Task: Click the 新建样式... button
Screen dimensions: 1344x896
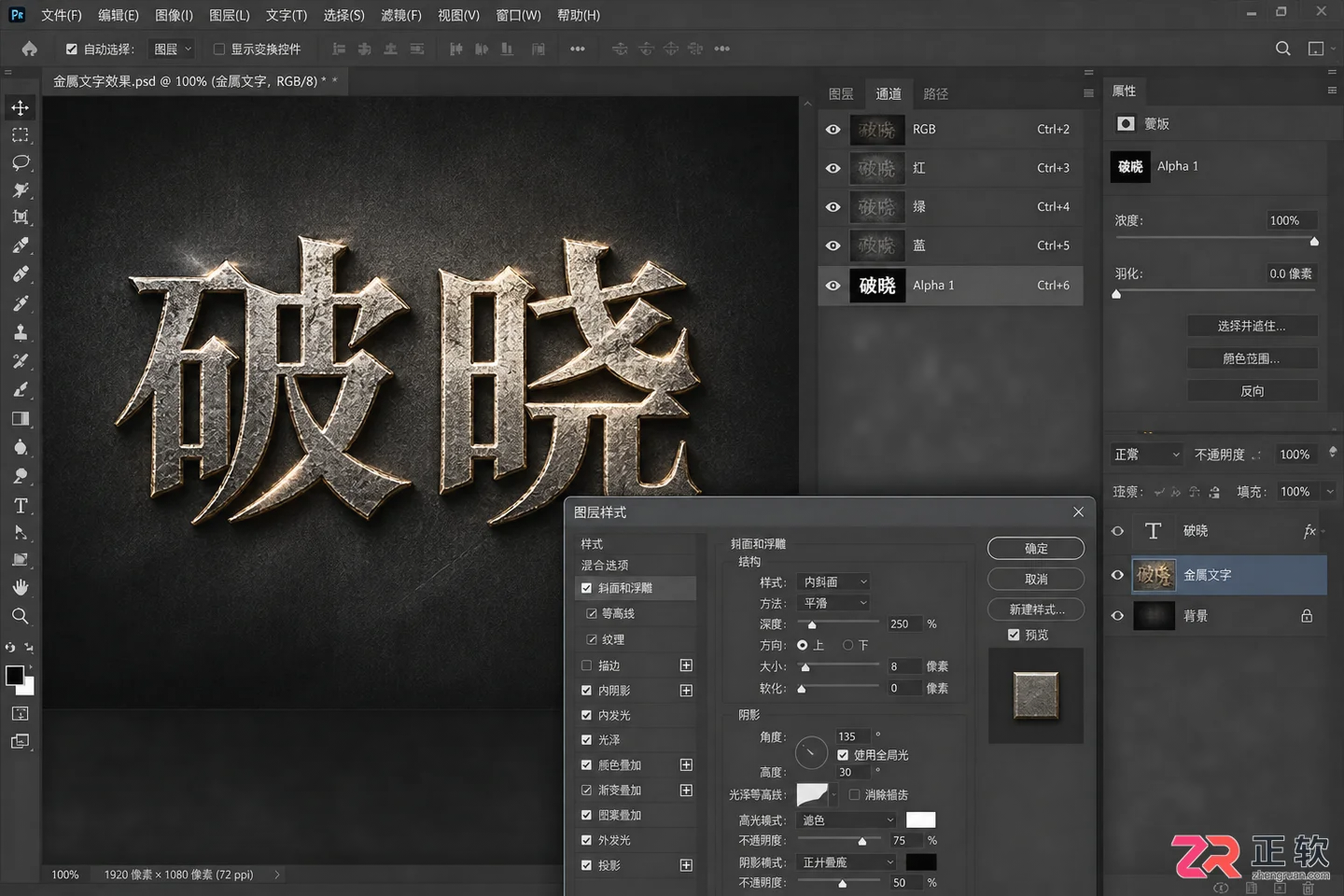Action: [1036, 609]
